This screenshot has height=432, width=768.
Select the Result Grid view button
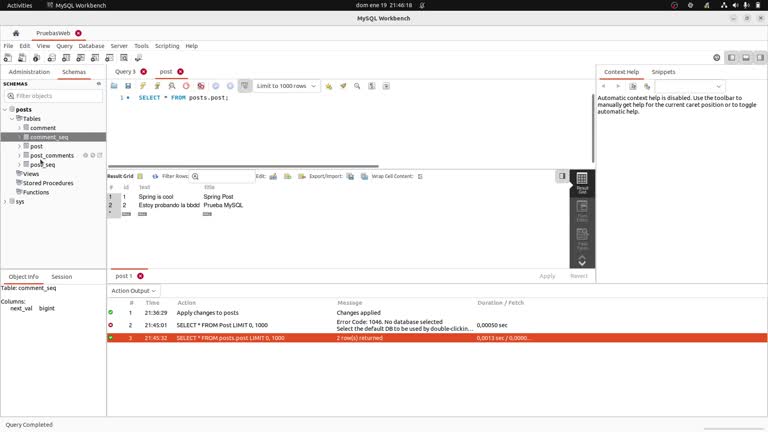coord(582,182)
